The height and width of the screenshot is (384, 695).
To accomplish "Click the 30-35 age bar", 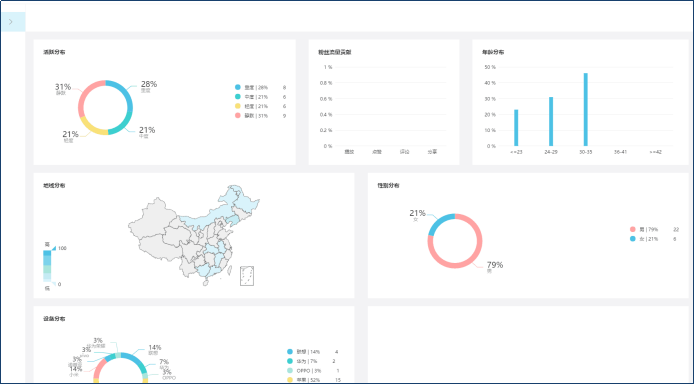I will pos(586,110).
